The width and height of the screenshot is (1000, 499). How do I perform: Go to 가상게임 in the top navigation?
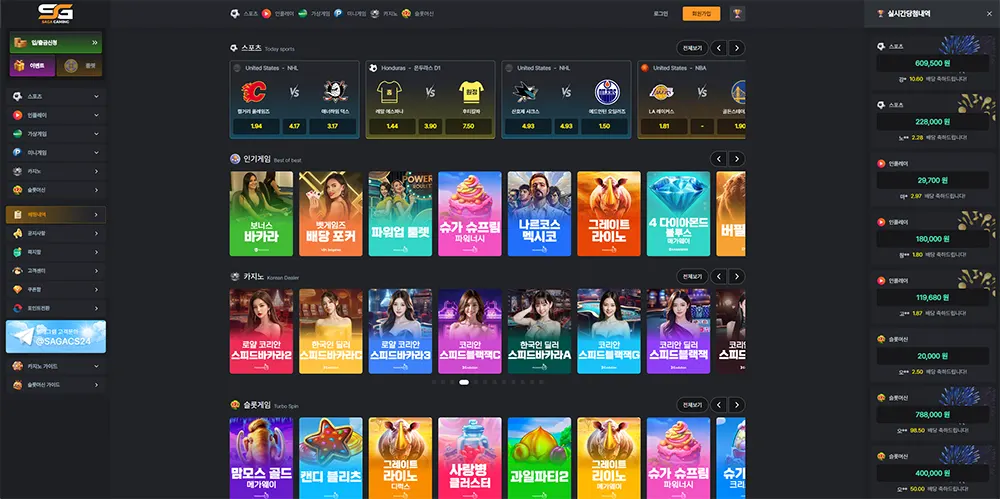pyautogui.click(x=320, y=13)
